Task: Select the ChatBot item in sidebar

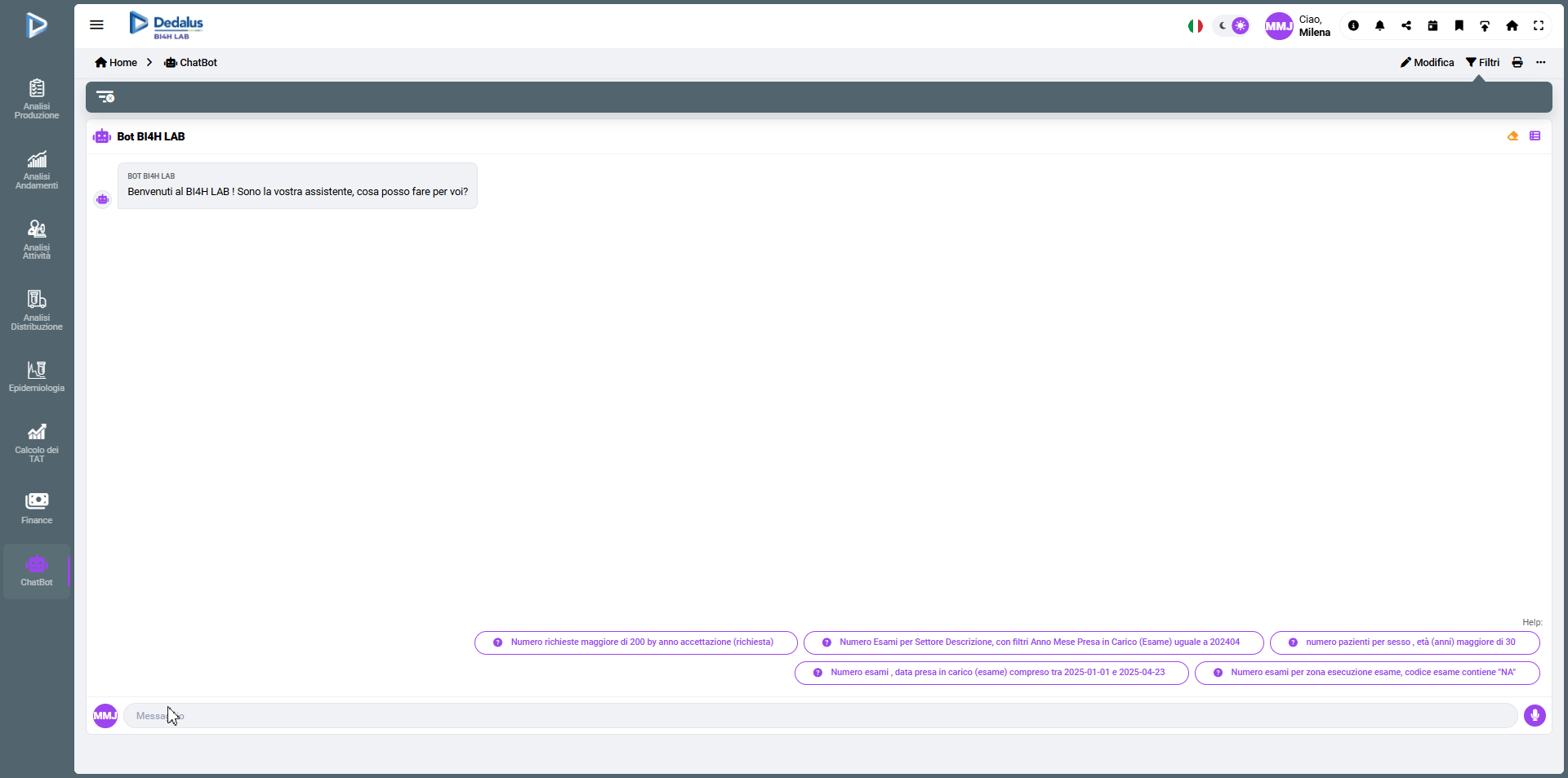Action: tap(37, 571)
